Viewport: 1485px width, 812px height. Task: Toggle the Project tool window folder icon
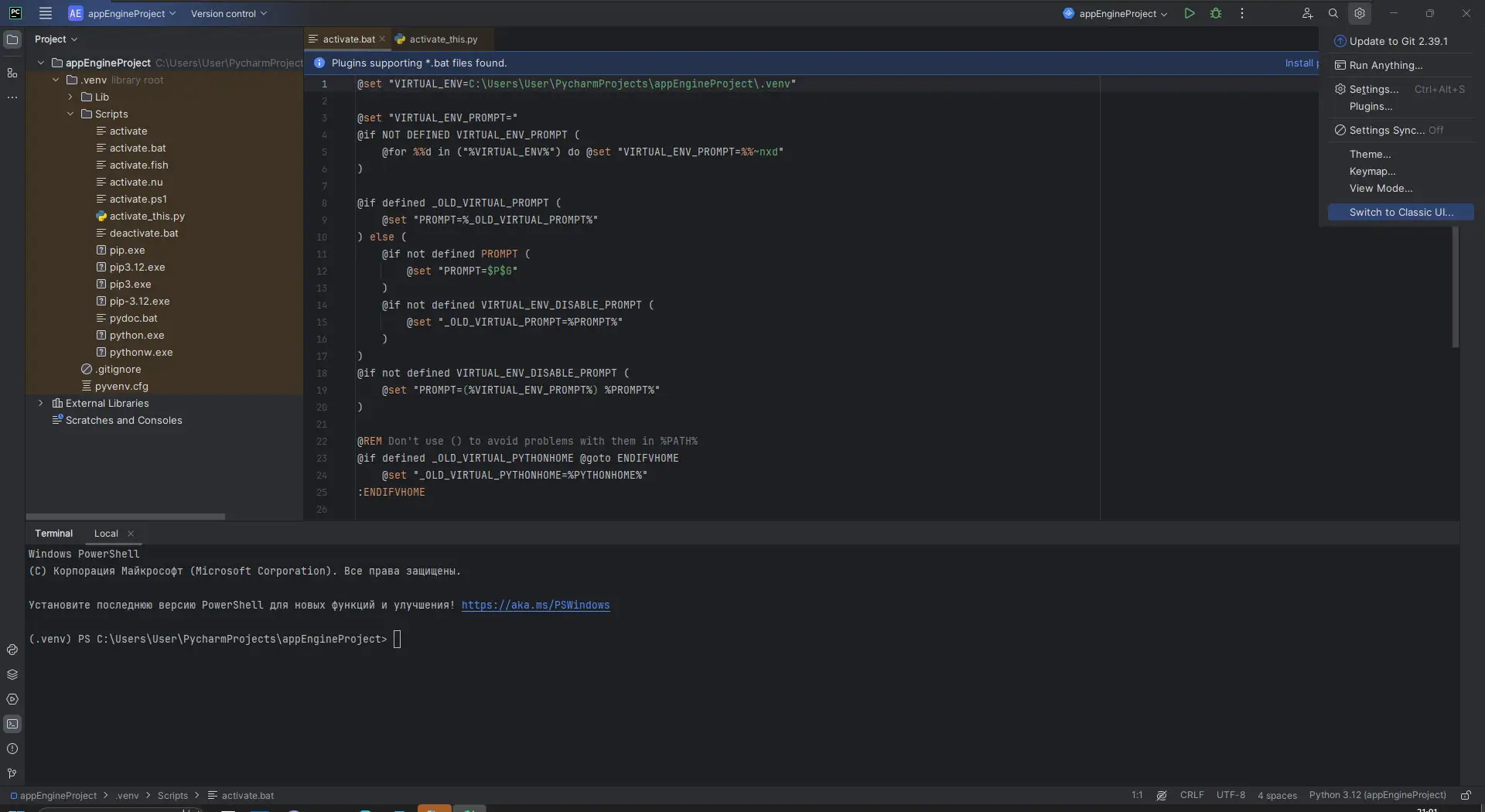12,39
